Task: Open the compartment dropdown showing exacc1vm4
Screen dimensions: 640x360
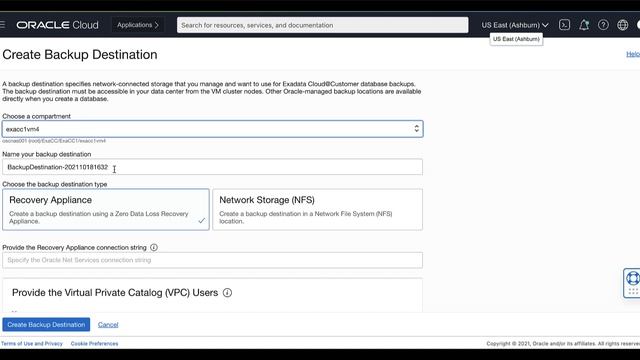Action: point(212,129)
